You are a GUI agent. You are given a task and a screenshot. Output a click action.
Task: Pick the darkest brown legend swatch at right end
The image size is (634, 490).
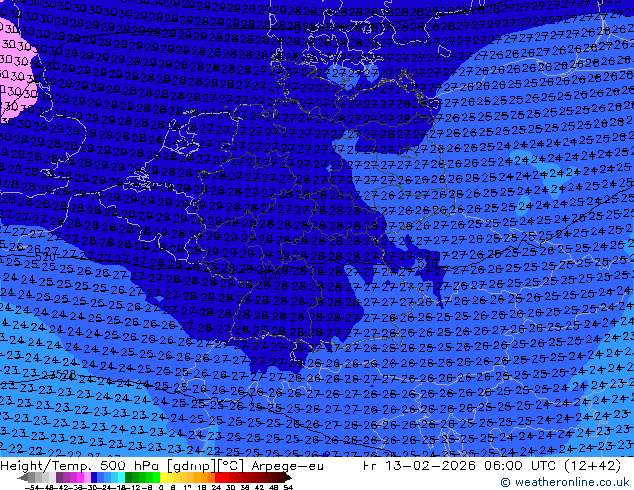point(281,477)
